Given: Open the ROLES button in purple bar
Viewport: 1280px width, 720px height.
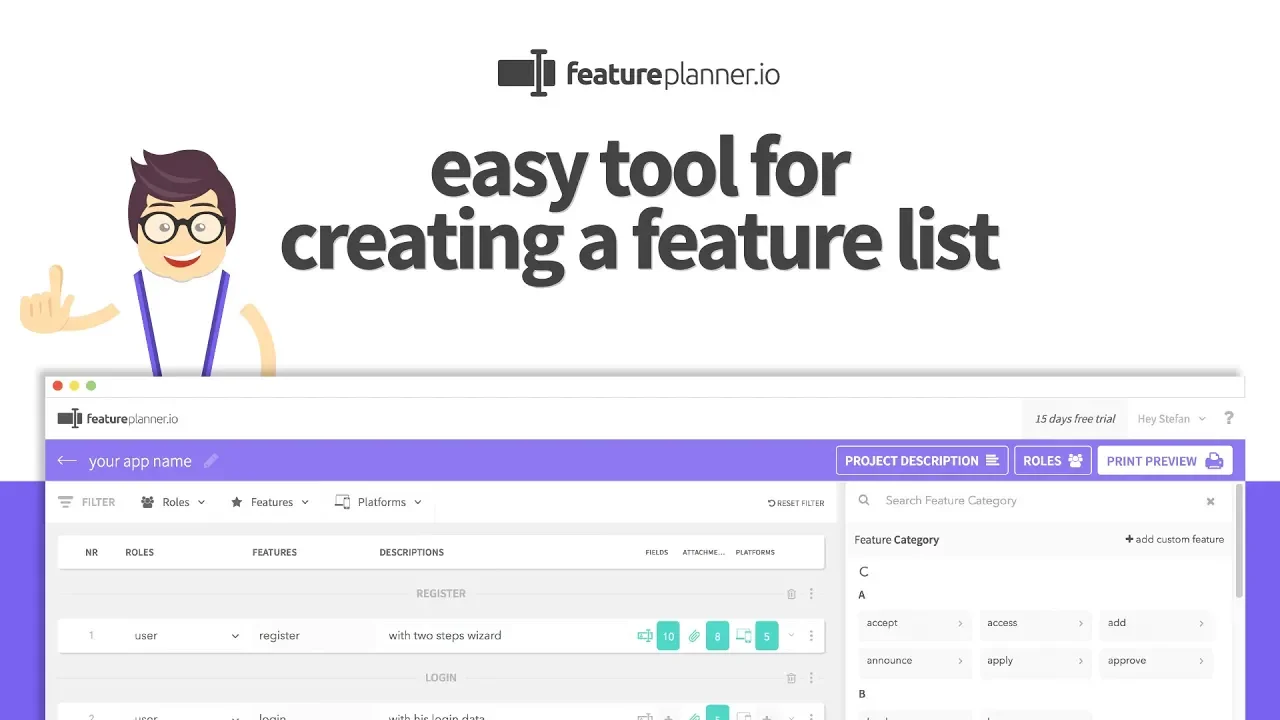Looking at the screenshot, I should point(1053,461).
